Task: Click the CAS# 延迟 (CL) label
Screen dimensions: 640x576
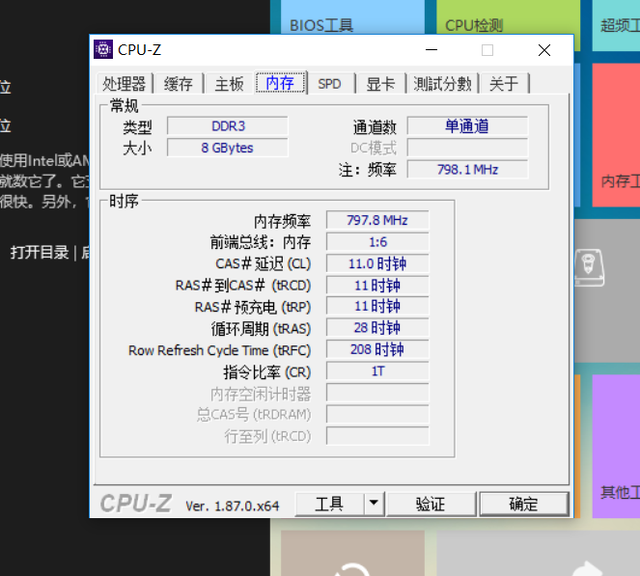Action: pos(263,264)
